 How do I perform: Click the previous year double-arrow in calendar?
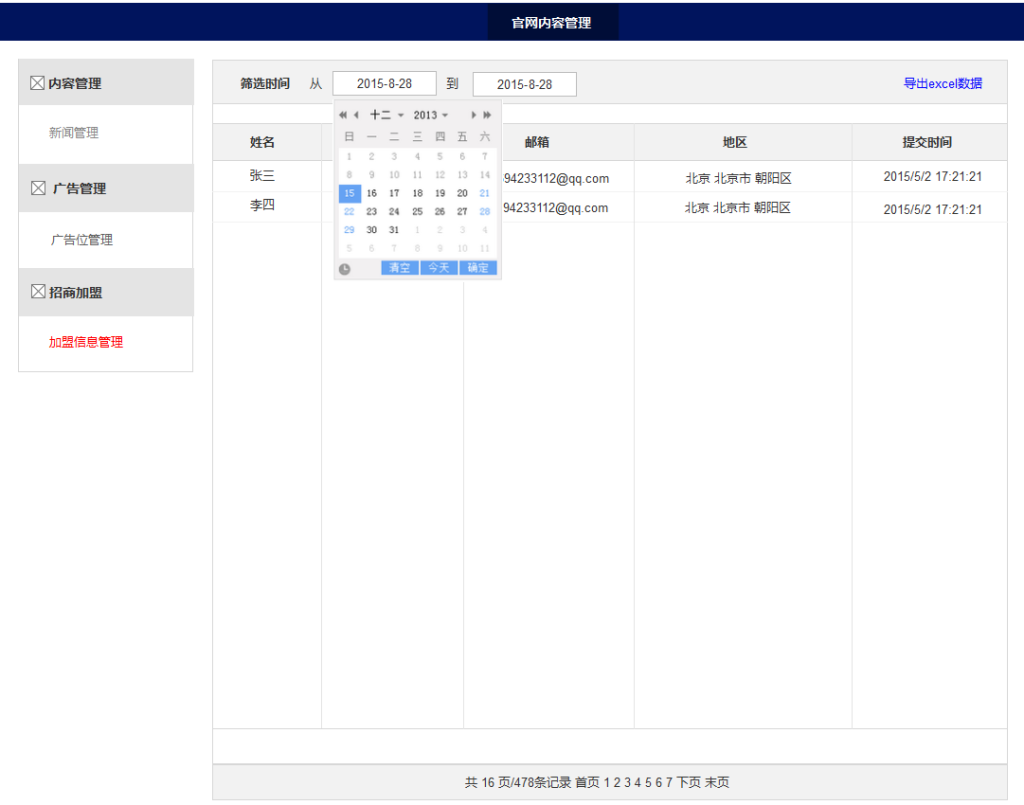tap(343, 115)
